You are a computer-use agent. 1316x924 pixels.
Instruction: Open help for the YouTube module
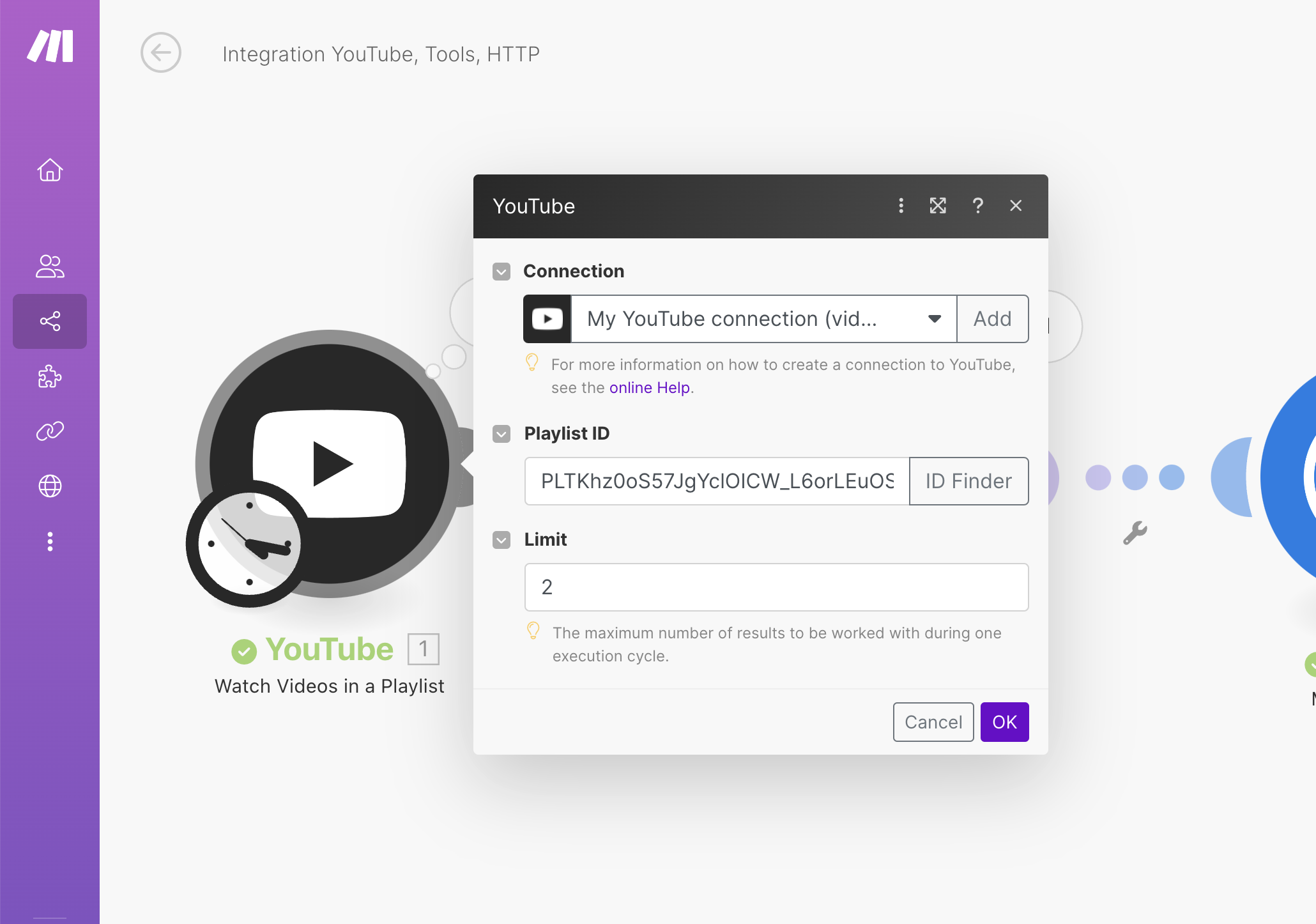[977, 206]
